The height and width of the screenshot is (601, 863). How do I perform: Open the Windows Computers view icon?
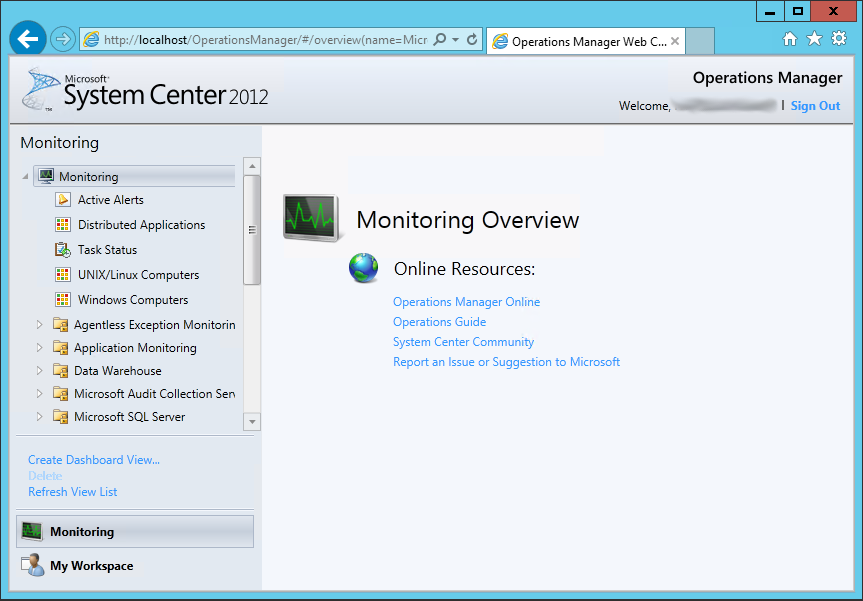62,300
